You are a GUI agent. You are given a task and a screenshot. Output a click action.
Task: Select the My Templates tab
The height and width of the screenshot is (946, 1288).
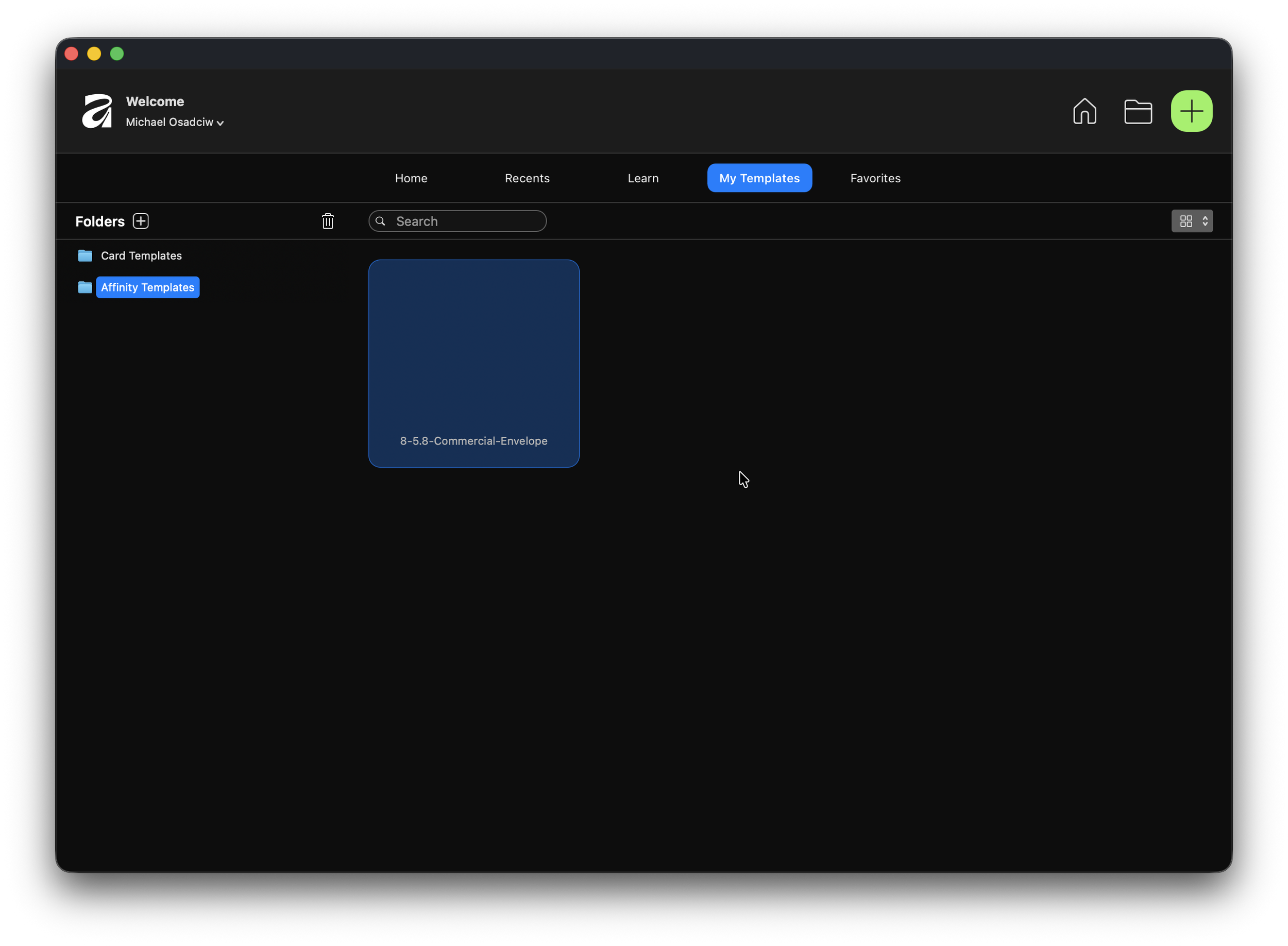(759, 178)
